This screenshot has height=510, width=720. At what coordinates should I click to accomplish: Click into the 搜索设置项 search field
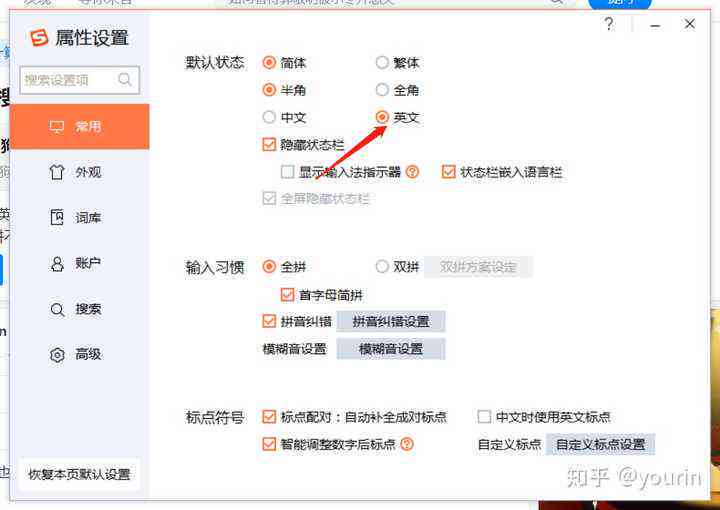pos(79,80)
